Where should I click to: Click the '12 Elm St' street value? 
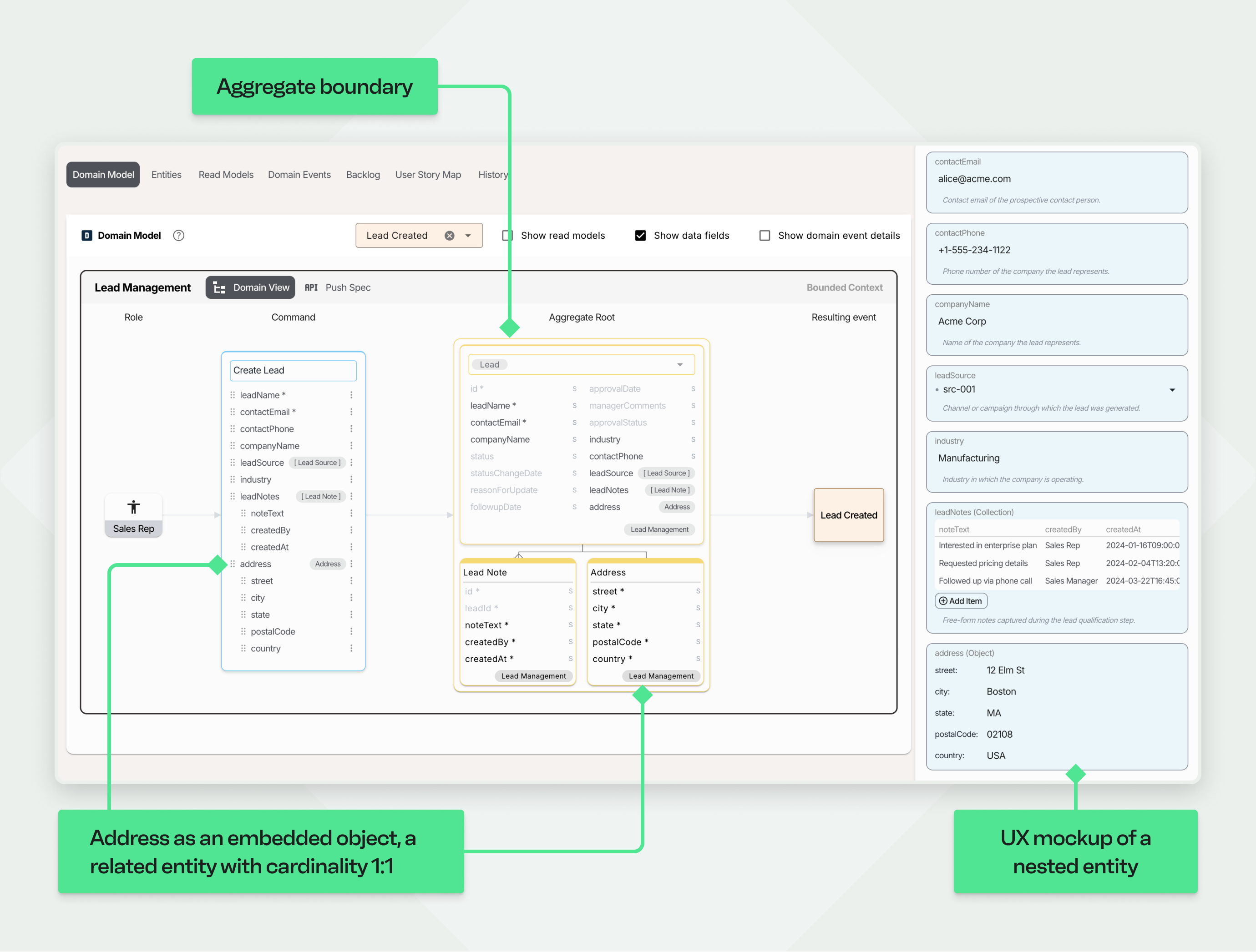(1005, 670)
